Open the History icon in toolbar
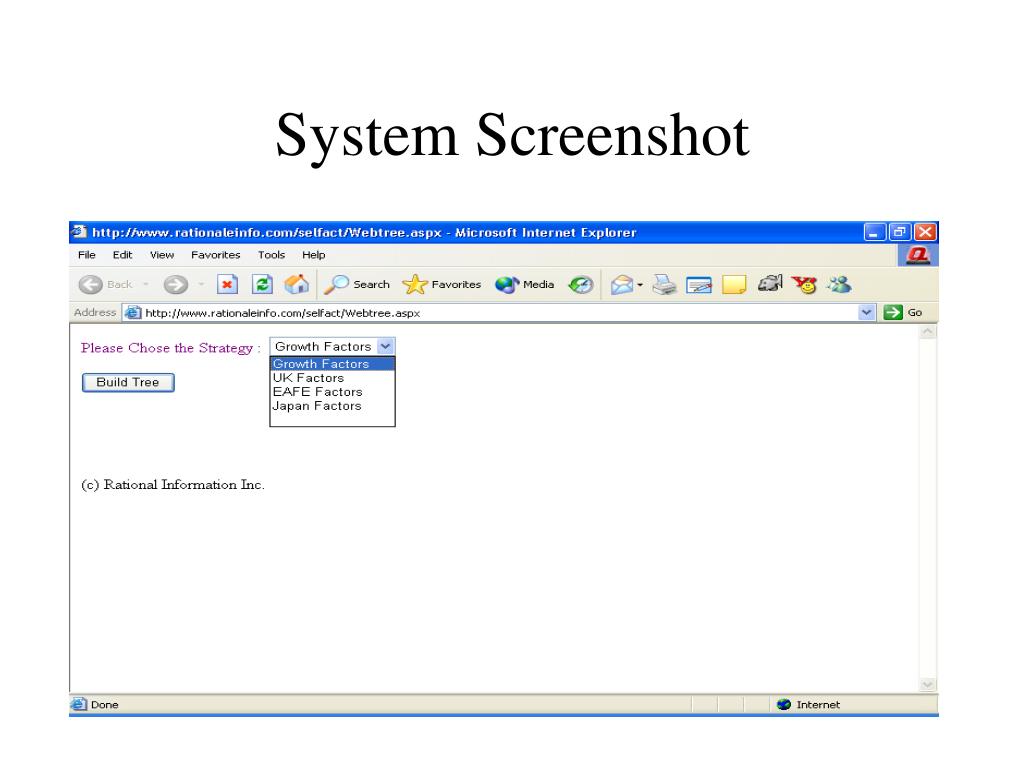 (x=580, y=285)
